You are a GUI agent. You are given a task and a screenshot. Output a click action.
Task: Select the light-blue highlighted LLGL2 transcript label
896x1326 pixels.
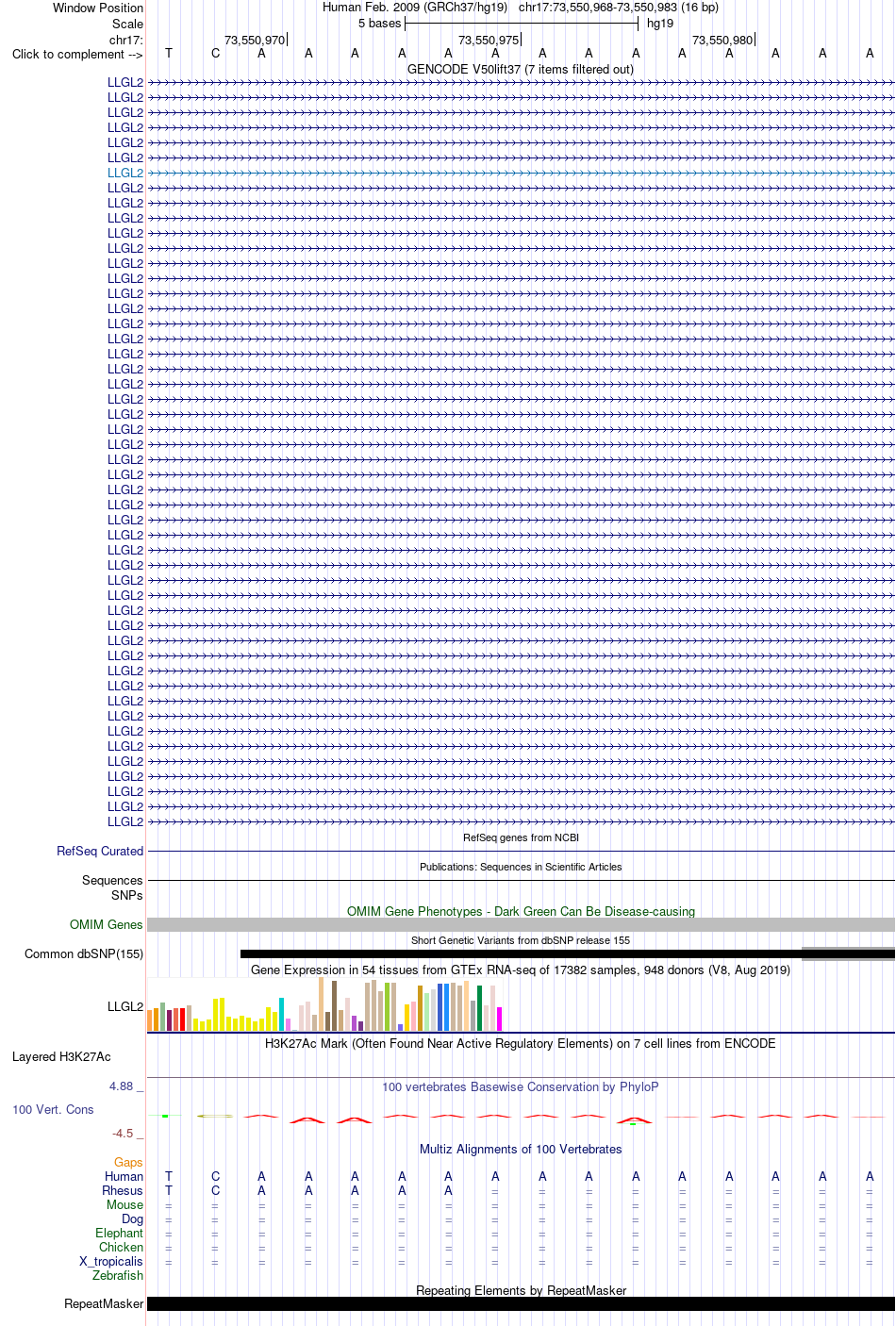point(125,173)
